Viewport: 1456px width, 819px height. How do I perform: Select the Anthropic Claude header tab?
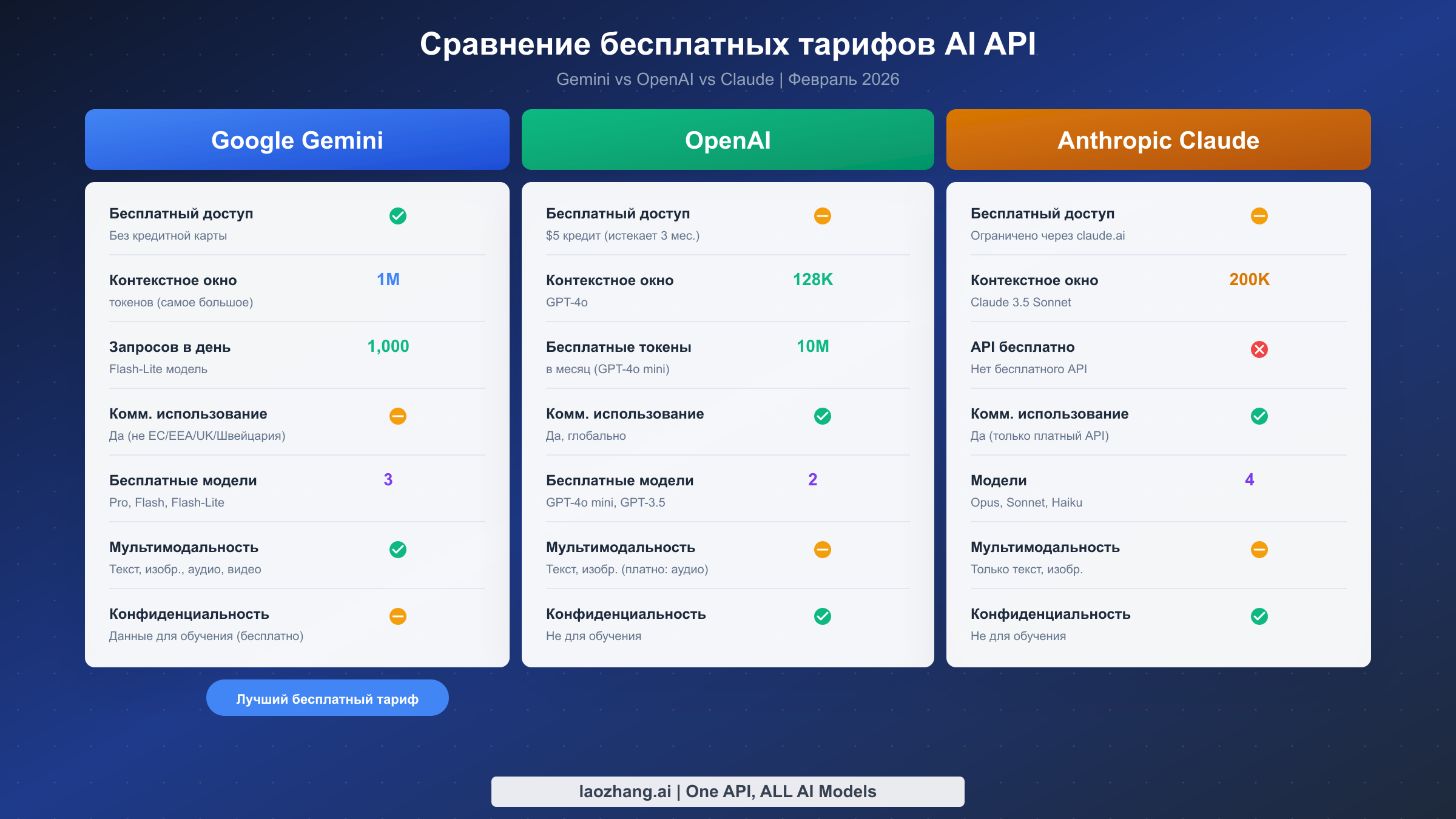point(1158,140)
